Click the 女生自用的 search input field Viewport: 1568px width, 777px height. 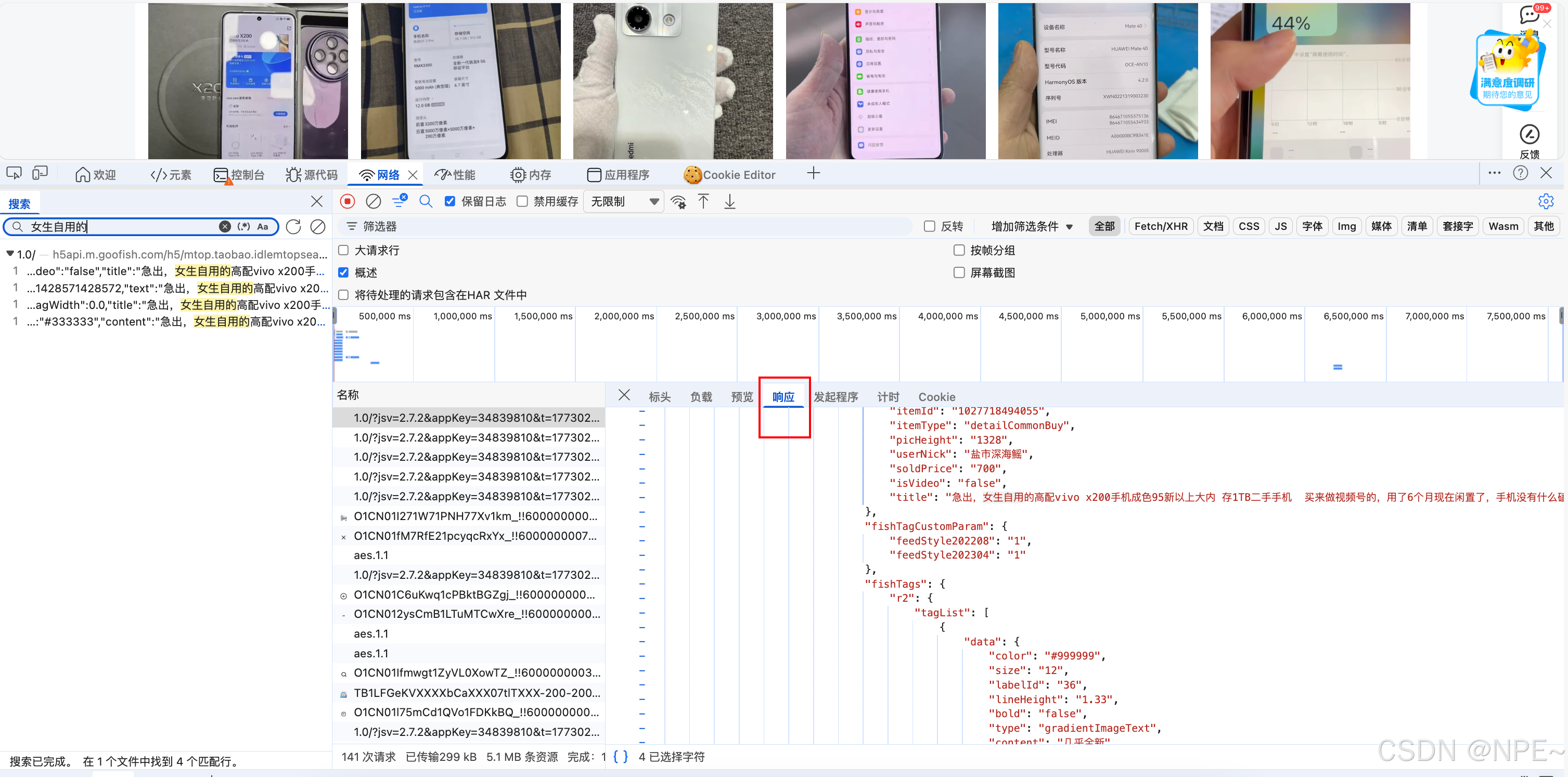click(x=122, y=227)
